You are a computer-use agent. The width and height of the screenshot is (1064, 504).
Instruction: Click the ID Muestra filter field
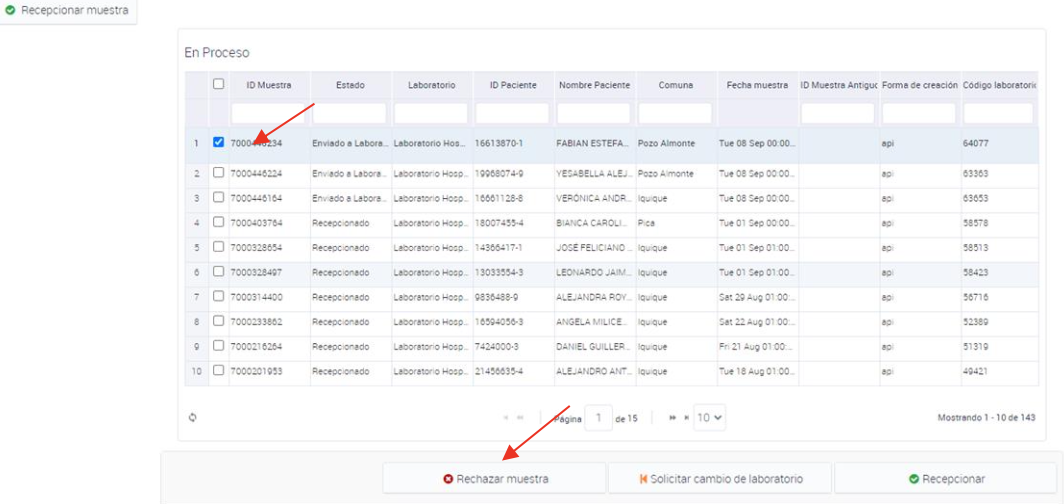click(269, 113)
